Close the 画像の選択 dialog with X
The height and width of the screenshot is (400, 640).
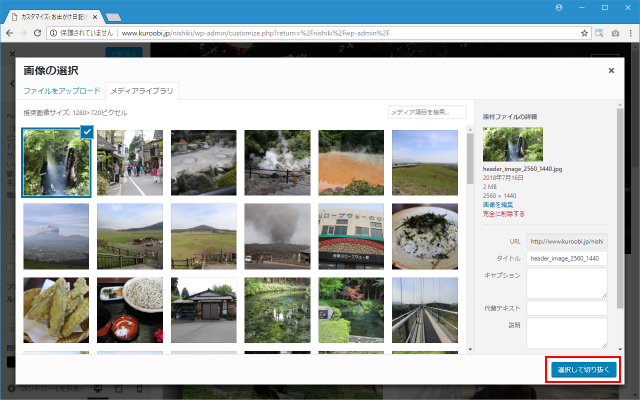click(611, 71)
